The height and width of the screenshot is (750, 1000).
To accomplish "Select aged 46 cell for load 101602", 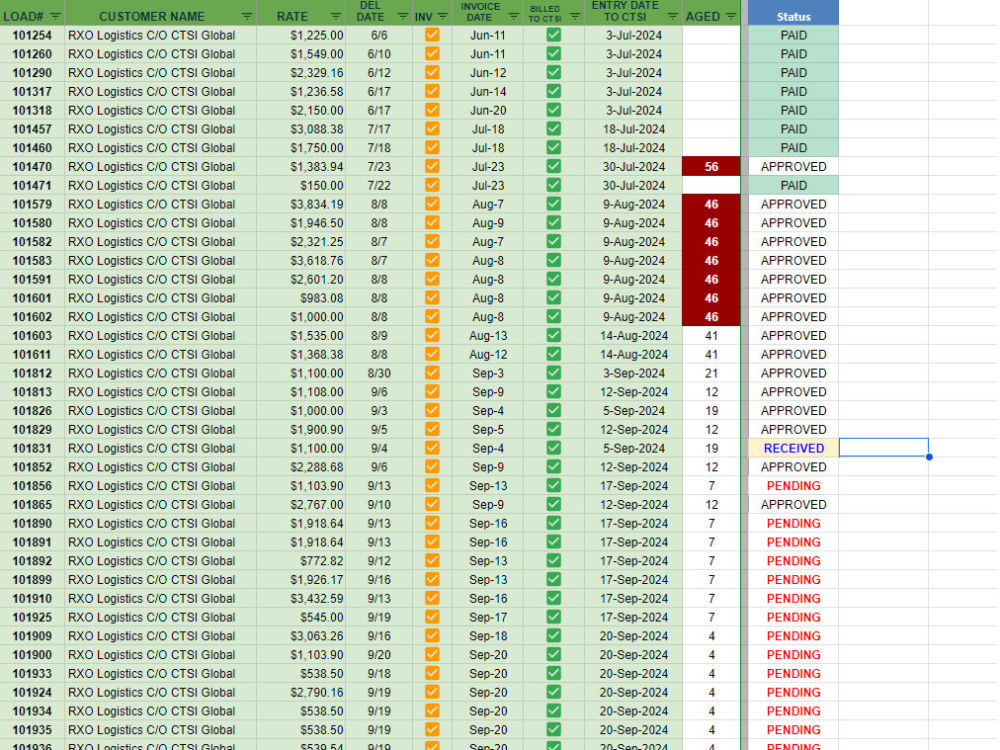I will tap(711, 317).
